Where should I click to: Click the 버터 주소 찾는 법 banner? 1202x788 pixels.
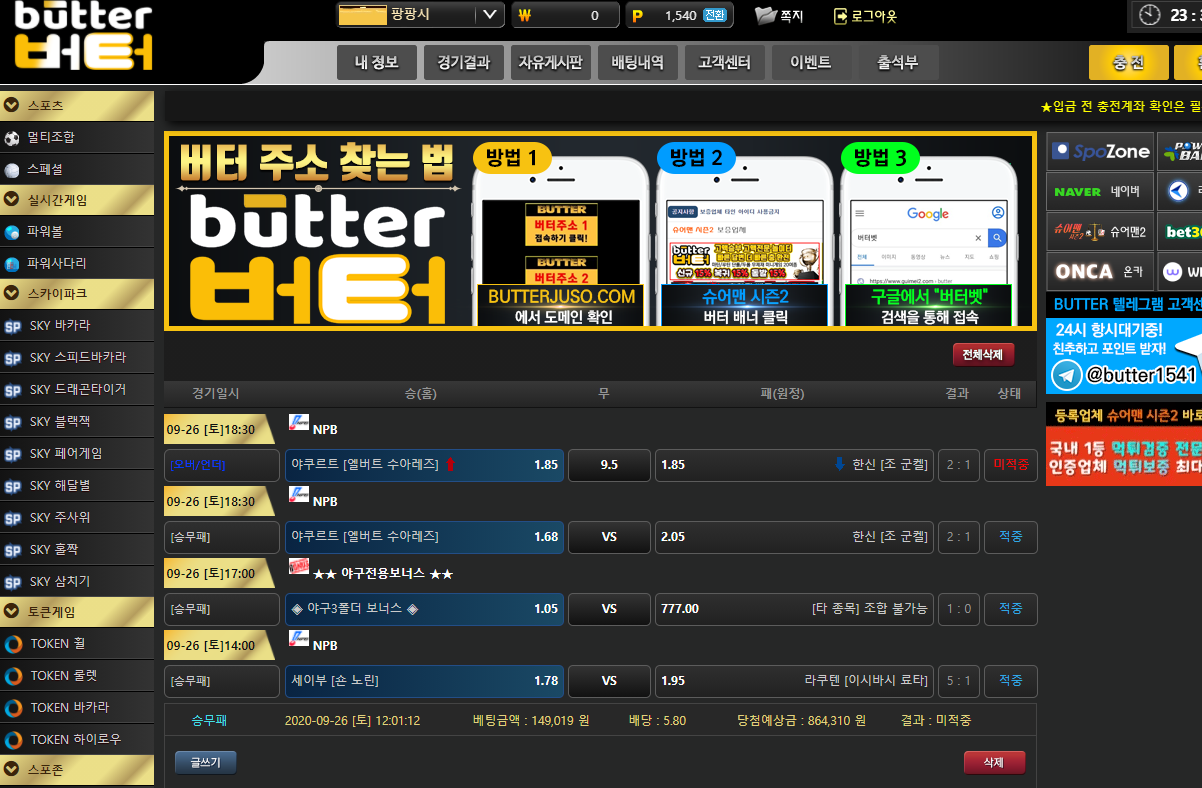point(600,231)
